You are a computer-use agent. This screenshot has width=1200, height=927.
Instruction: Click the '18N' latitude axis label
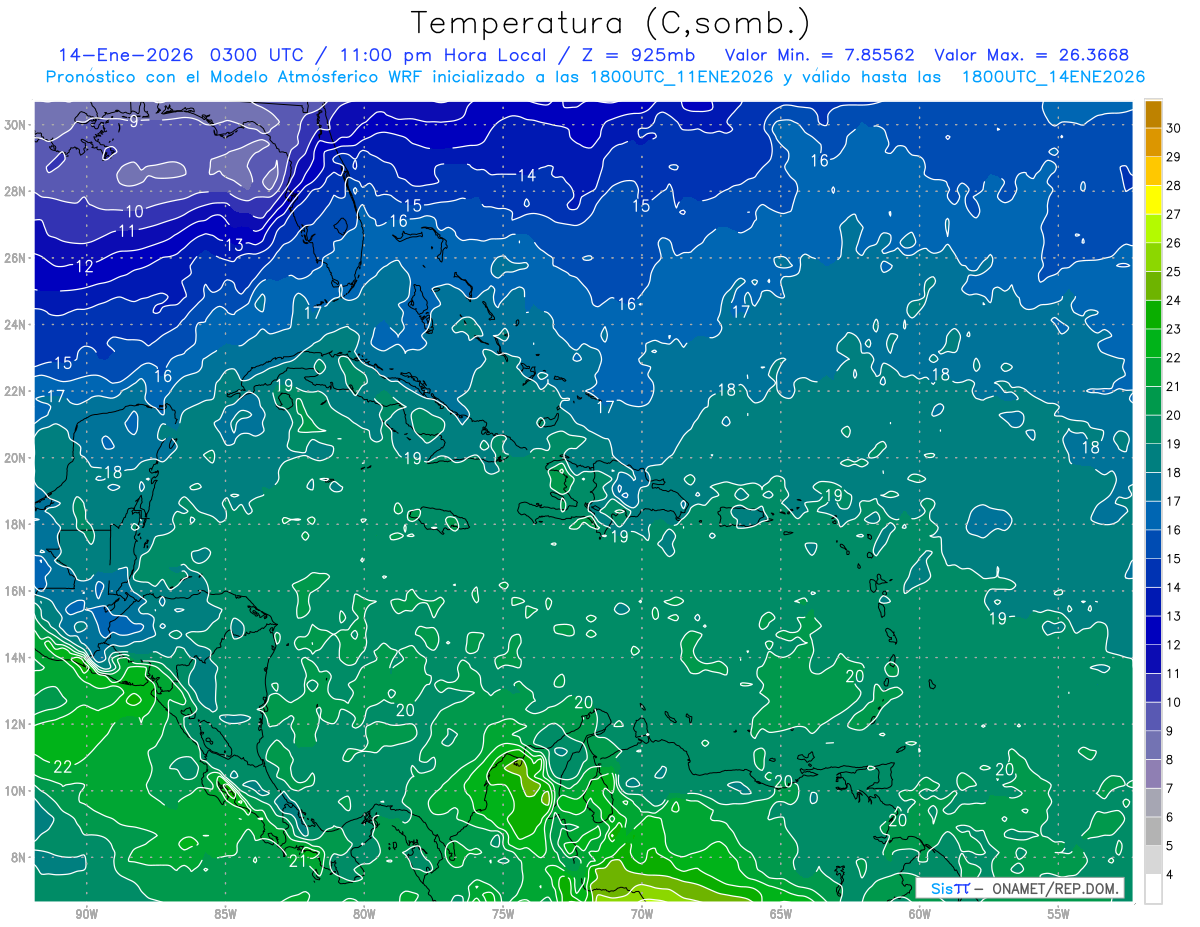(14, 524)
